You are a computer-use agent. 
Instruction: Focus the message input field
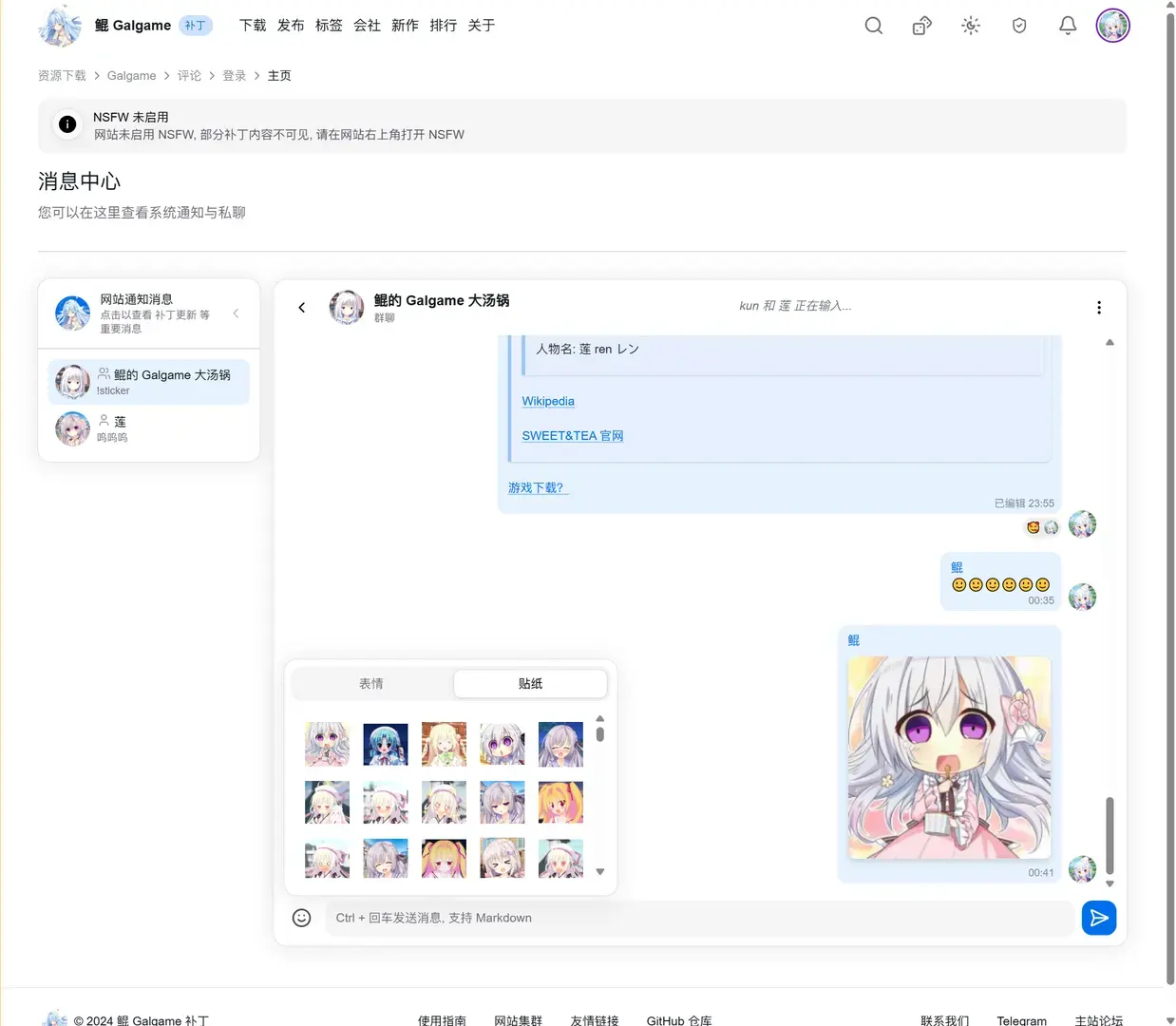pos(700,918)
